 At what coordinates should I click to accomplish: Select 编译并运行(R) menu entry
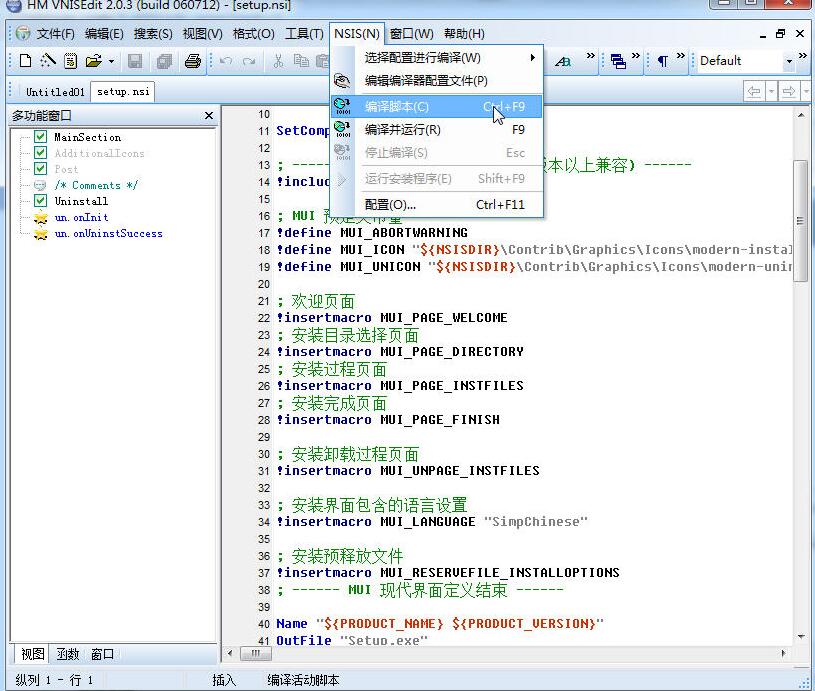click(437, 129)
